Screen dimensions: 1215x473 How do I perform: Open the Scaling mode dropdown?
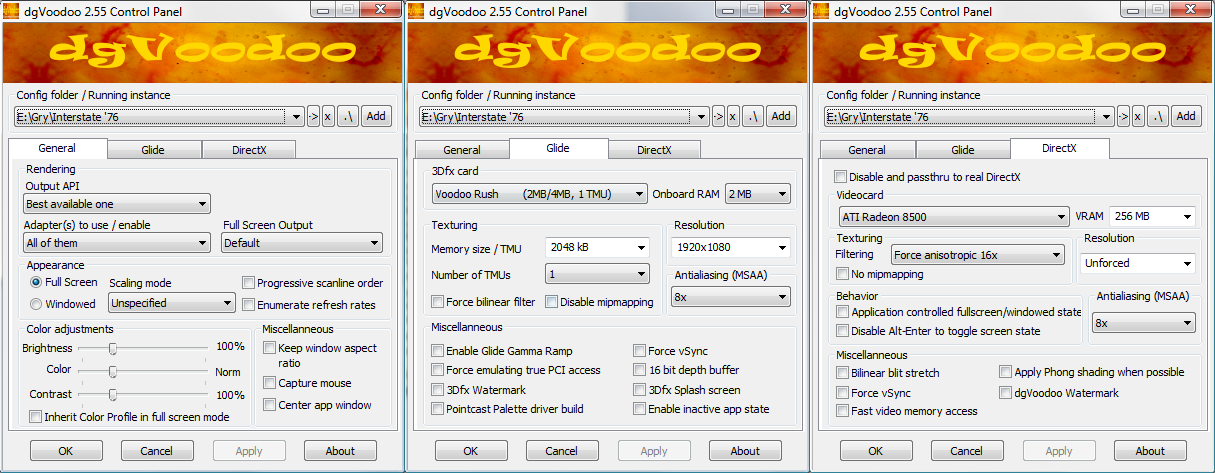[172, 302]
